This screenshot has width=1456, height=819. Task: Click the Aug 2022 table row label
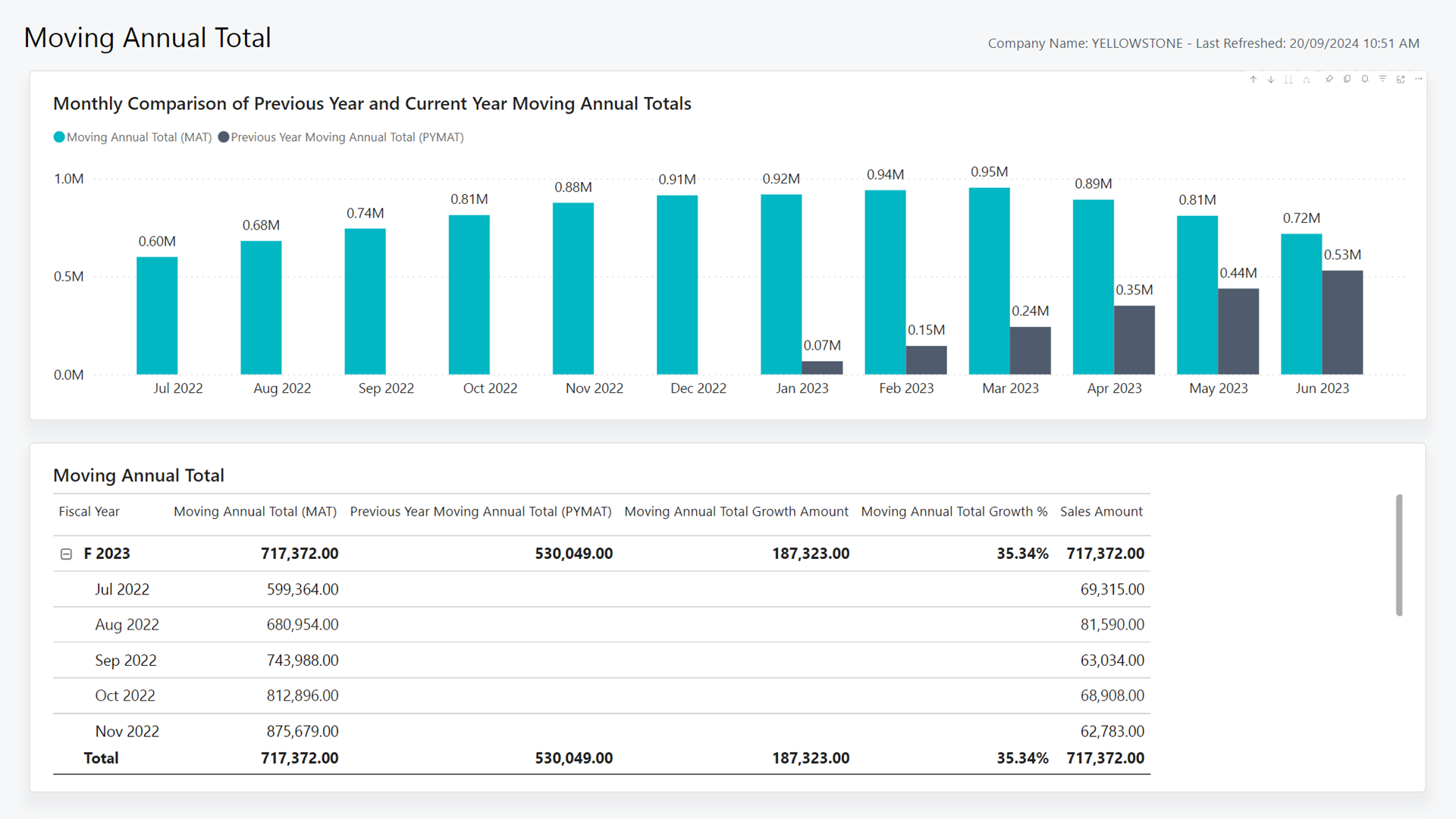(x=127, y=625)
